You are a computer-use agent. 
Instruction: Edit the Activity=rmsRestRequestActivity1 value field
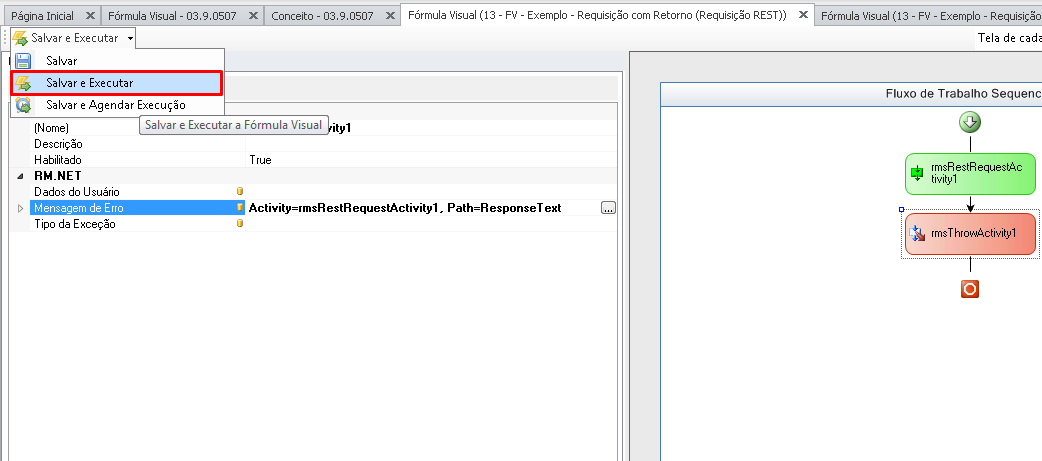(x=423, y=208)
